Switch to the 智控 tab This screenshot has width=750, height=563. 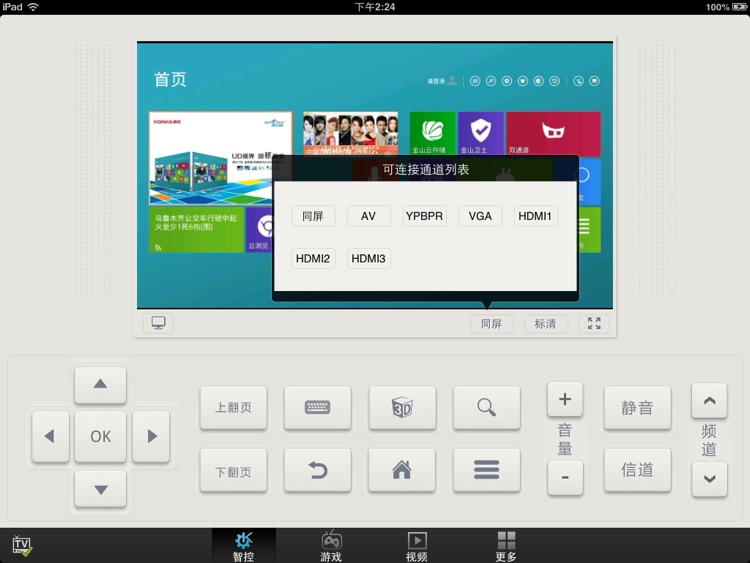(x=243, y=546)
